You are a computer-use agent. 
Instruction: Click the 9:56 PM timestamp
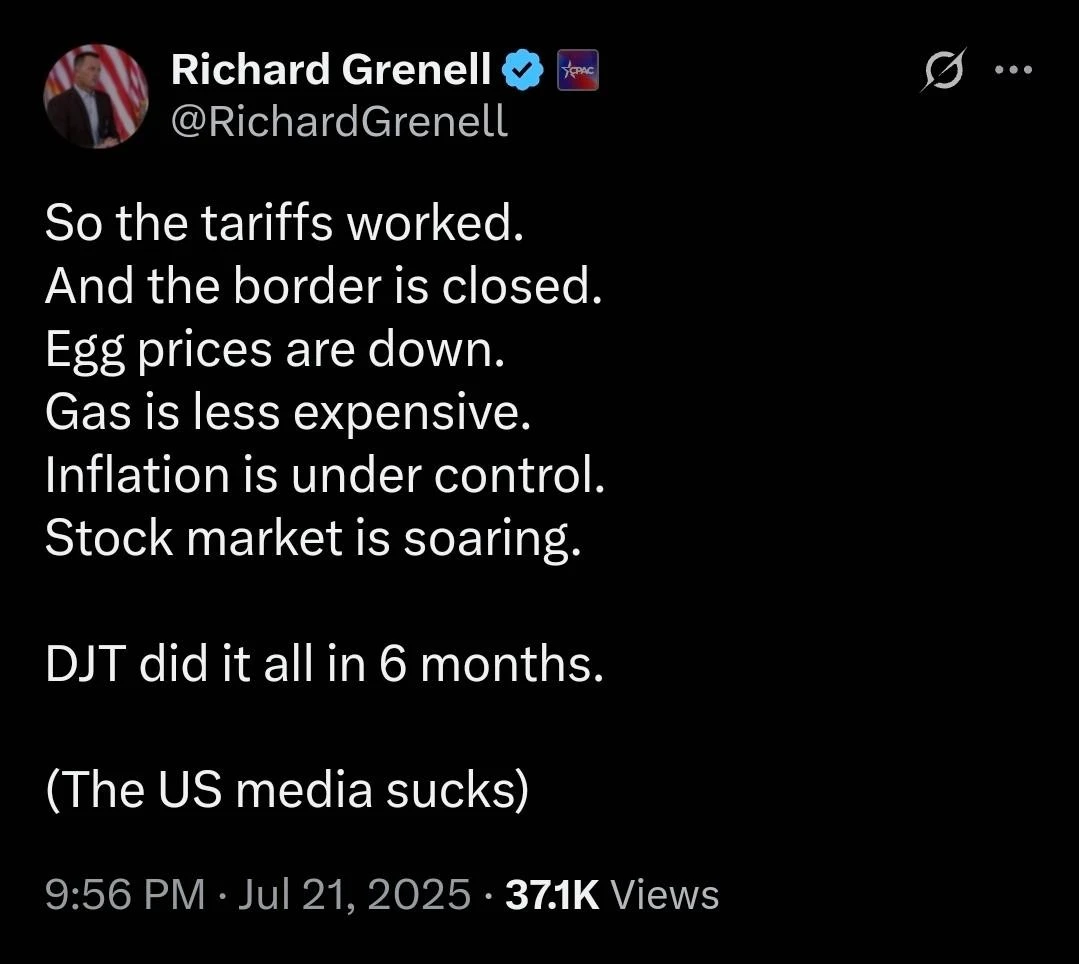tap(125, 893)
